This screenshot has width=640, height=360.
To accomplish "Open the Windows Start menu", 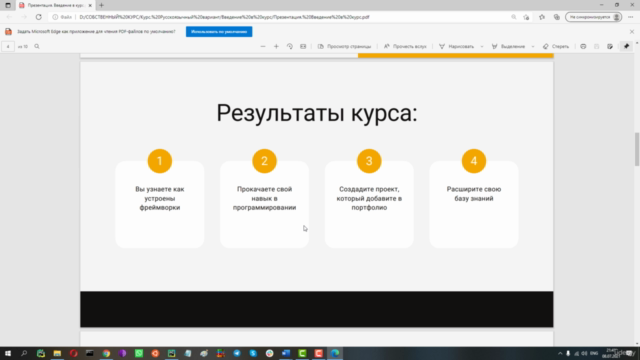I will coord(8,353).
